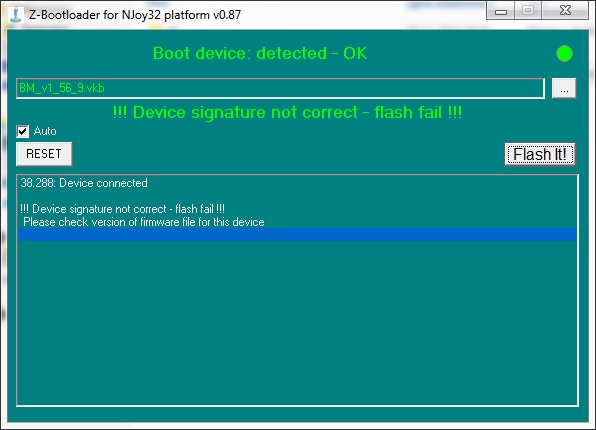The image size is (596, 430).
Task: Select the 'Please check version of firmware' log line
Action: click(x=144, y=222)
